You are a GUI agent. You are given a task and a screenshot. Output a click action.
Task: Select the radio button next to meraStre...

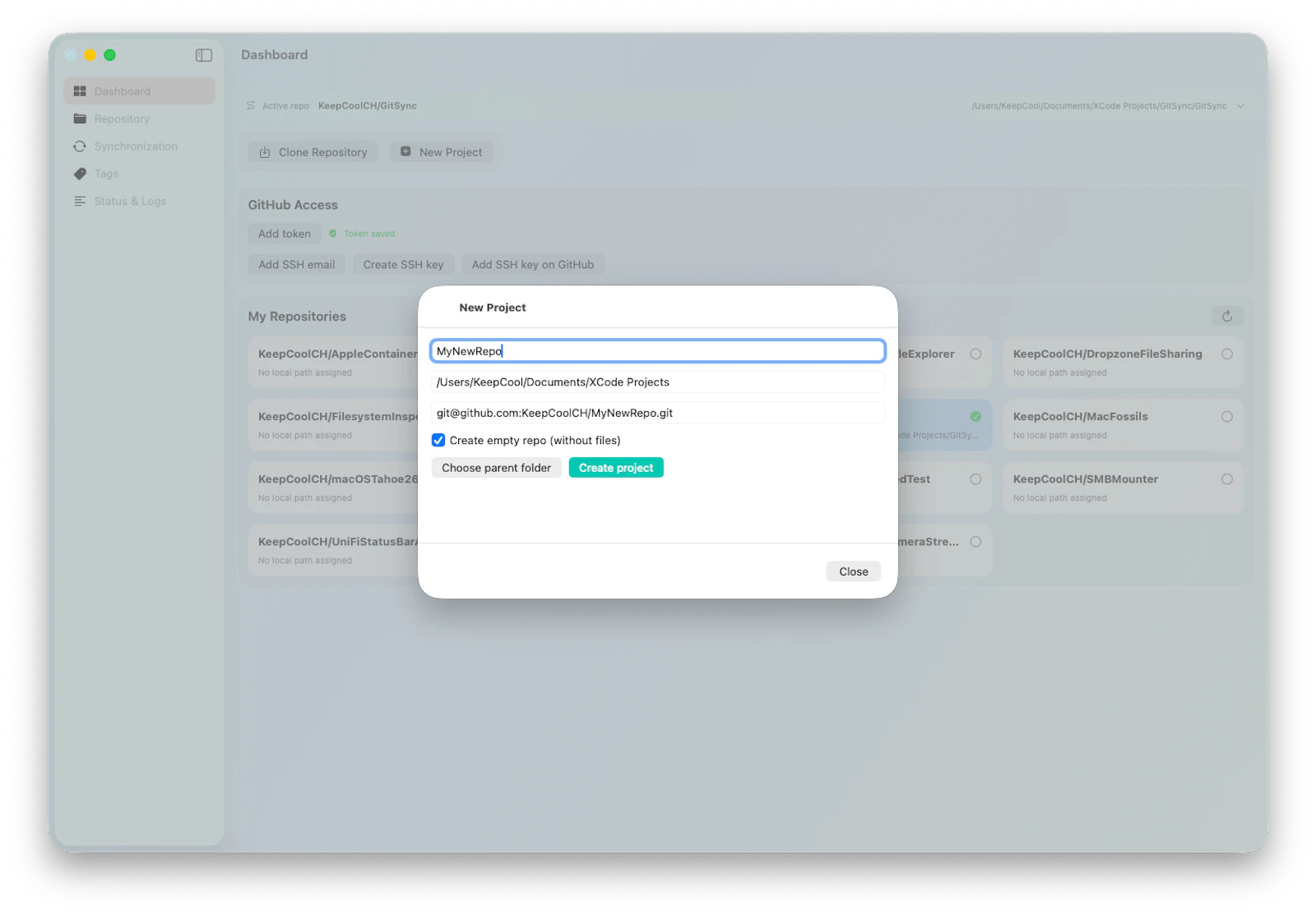[975, 542]
